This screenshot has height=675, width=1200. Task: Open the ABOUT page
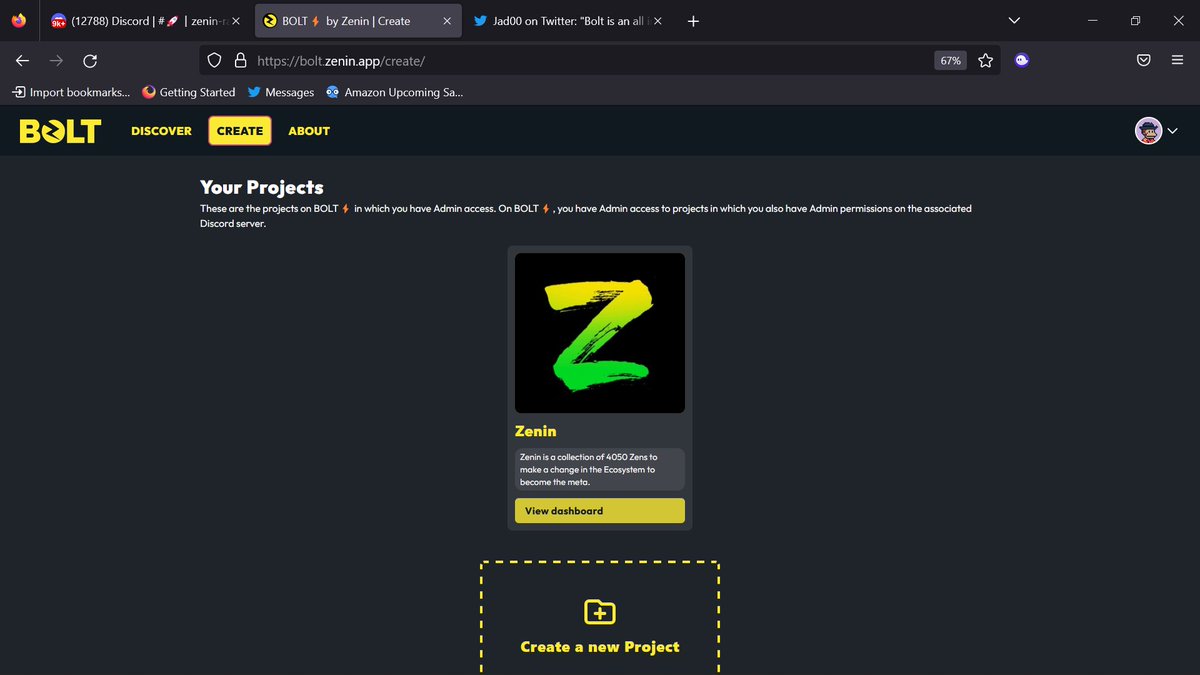click(309, 131)
